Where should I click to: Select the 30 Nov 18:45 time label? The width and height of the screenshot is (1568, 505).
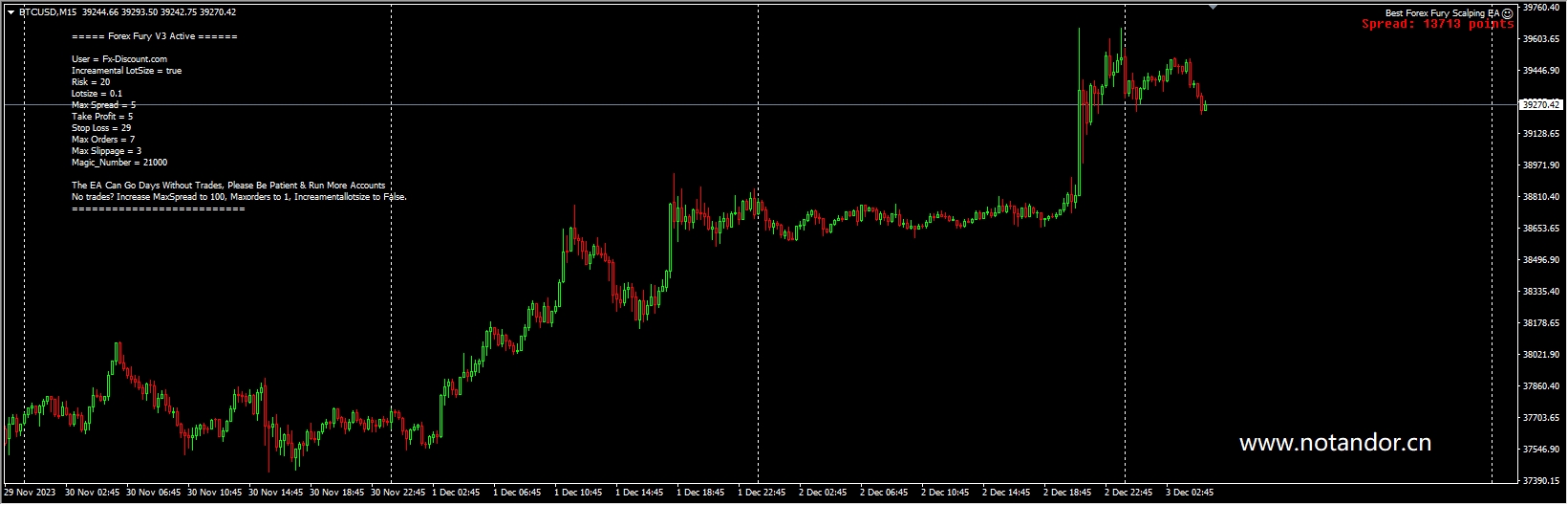pyautogui.click(x=336, y=494)
